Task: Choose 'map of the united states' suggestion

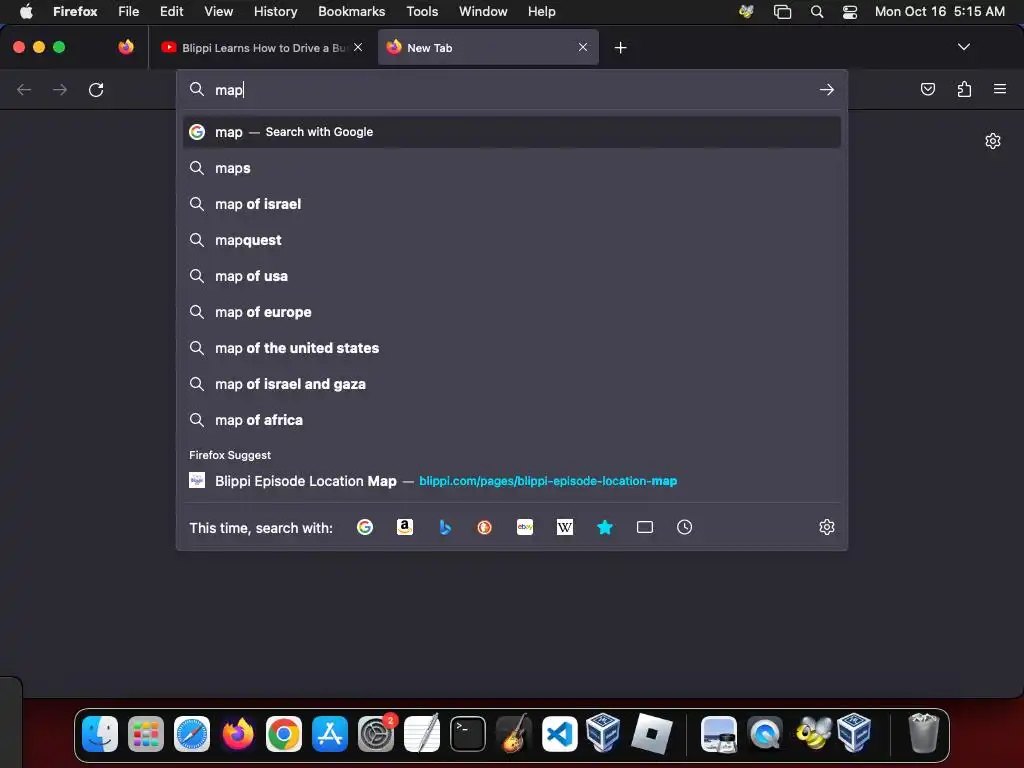Action: (x=512, y=347)
